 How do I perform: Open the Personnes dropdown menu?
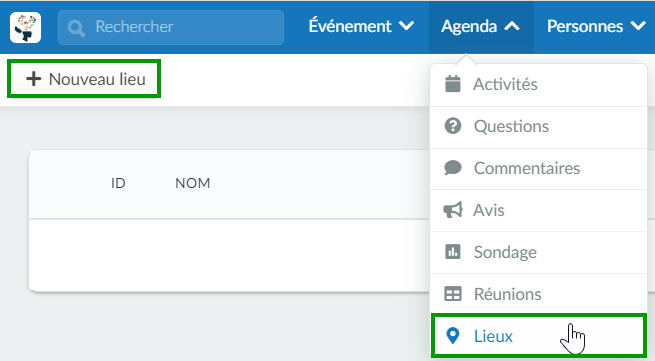pyautogui.click(x=596, y=26)
